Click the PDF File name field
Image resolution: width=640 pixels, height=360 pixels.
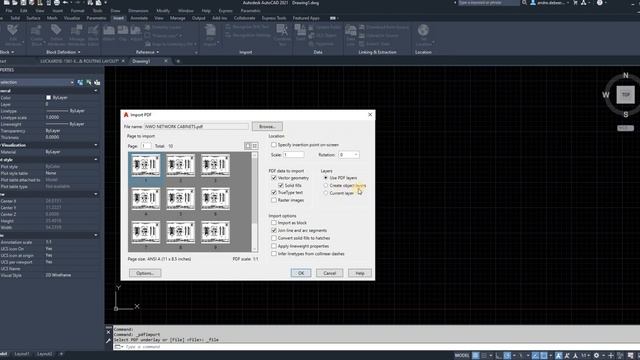(x=196, y=127)
